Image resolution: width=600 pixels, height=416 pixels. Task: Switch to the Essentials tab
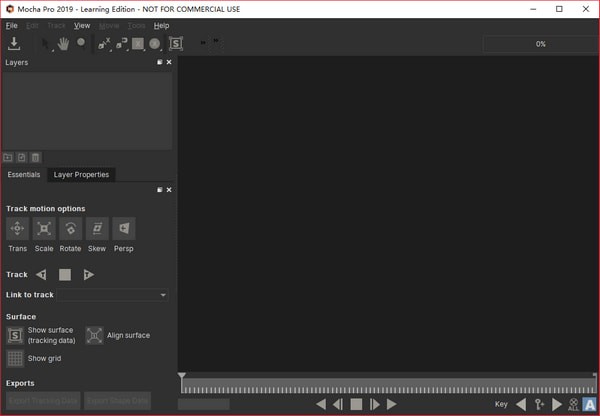24,175
